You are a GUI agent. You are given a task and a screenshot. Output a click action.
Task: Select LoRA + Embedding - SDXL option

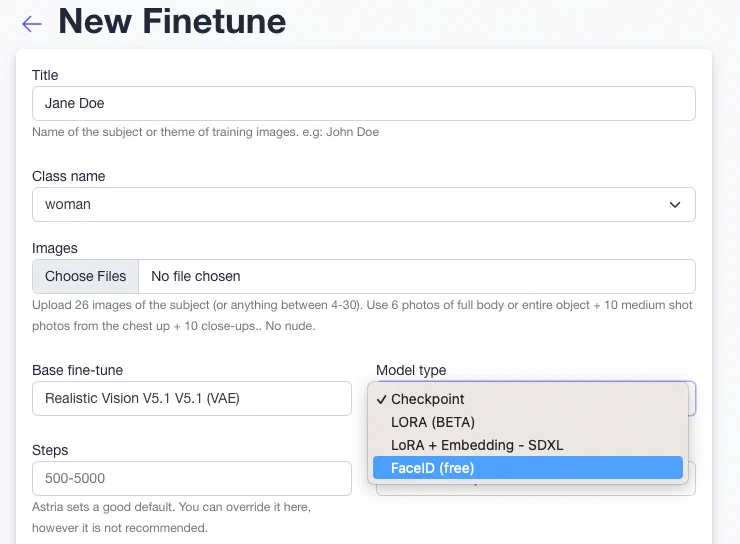[528, 445]
